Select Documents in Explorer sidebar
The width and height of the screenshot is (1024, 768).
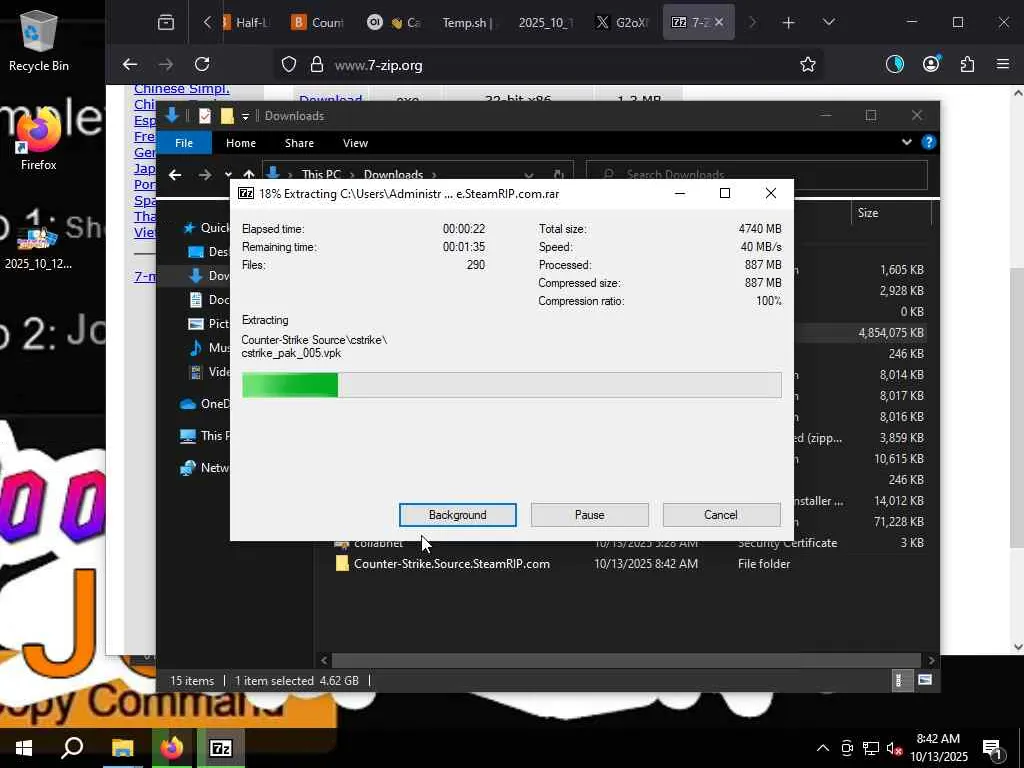pyautogui.click(x=209, y=300)
